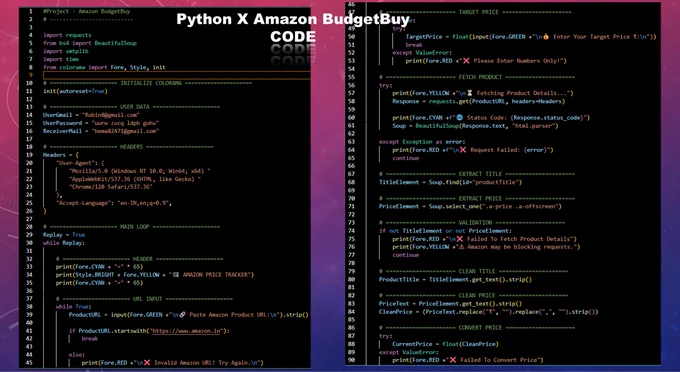This screenshot has width=680, height=372.
Task: Click the "init(autoreset=True)" call
Action: point(75,91)
